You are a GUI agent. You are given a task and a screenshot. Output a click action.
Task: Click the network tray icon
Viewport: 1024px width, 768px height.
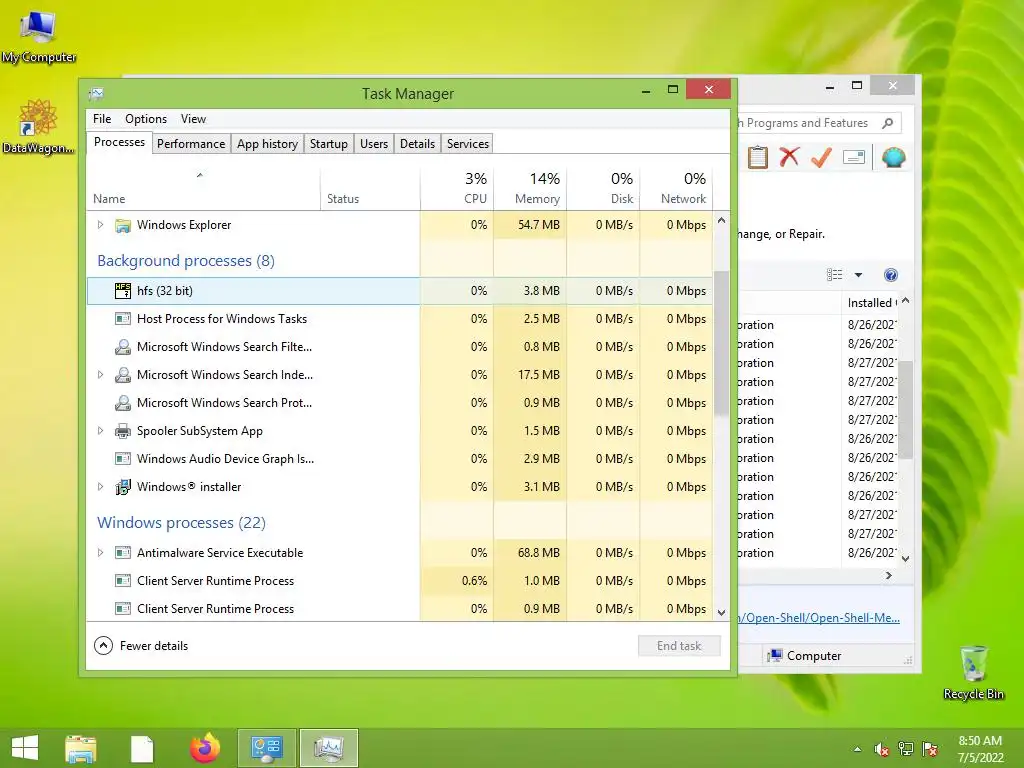point(906,749)
